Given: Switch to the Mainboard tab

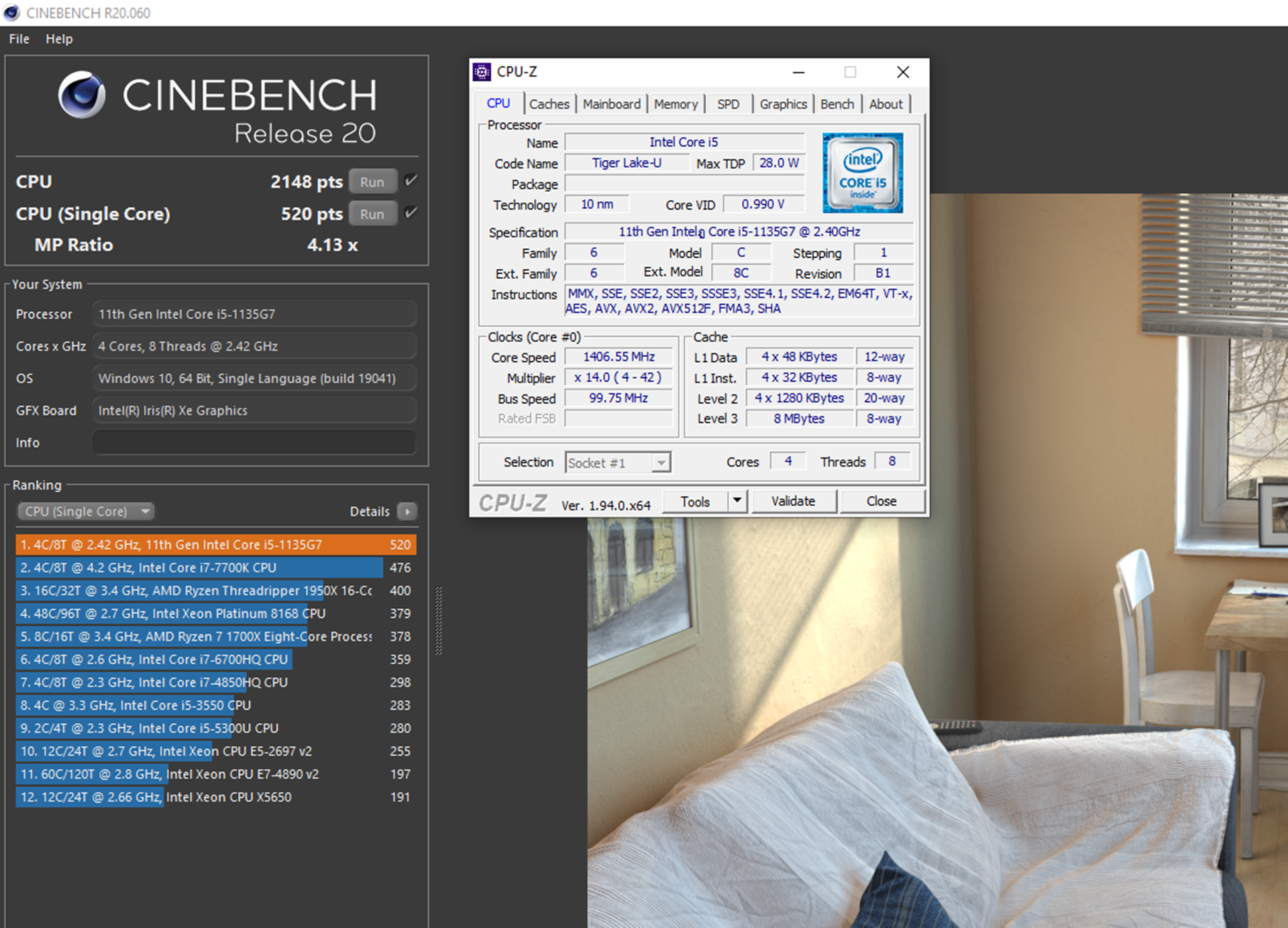Looking at the screenshot, I should [611, 104].
